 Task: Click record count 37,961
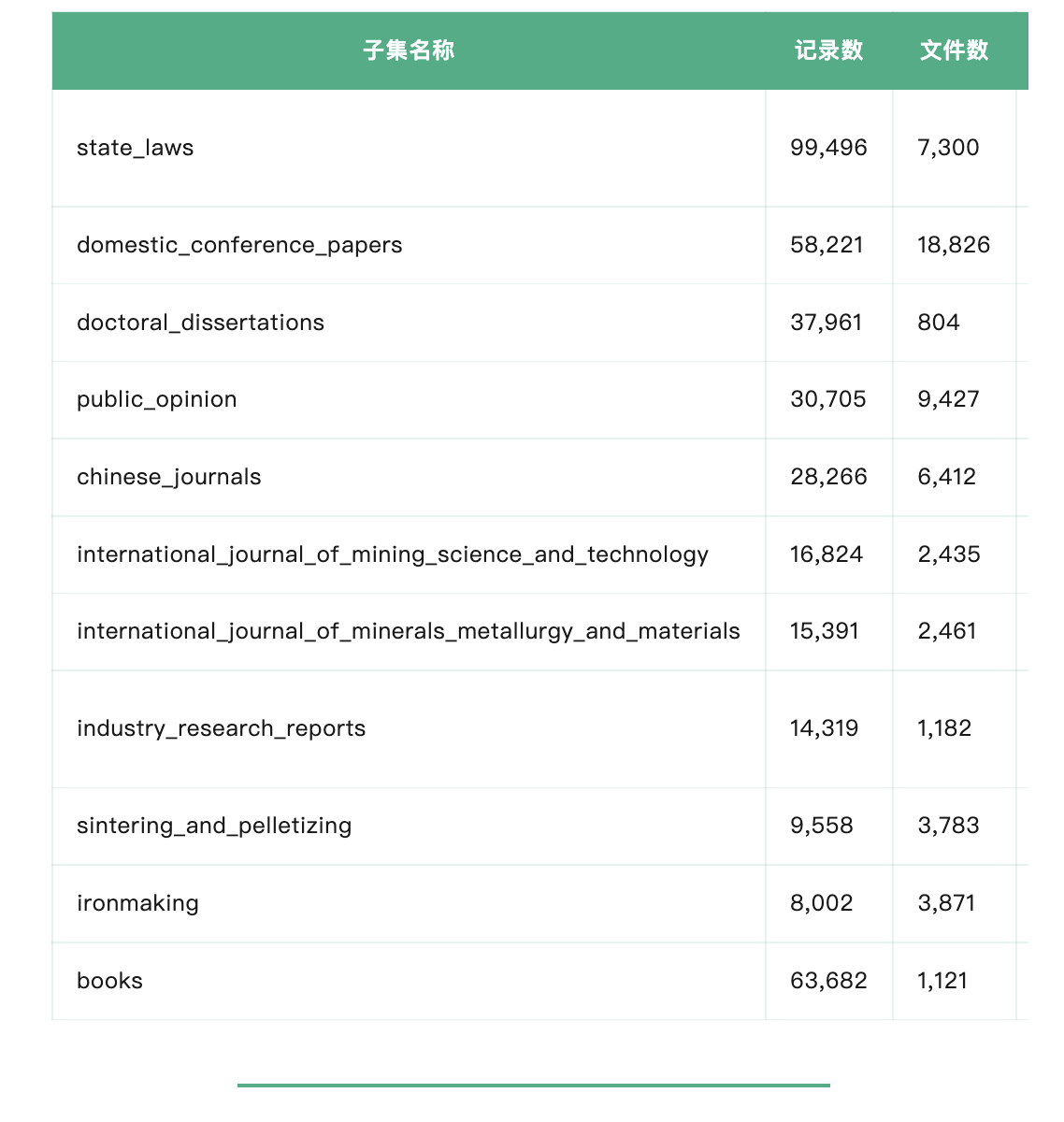pyautogui.click(x=826, y=323)
